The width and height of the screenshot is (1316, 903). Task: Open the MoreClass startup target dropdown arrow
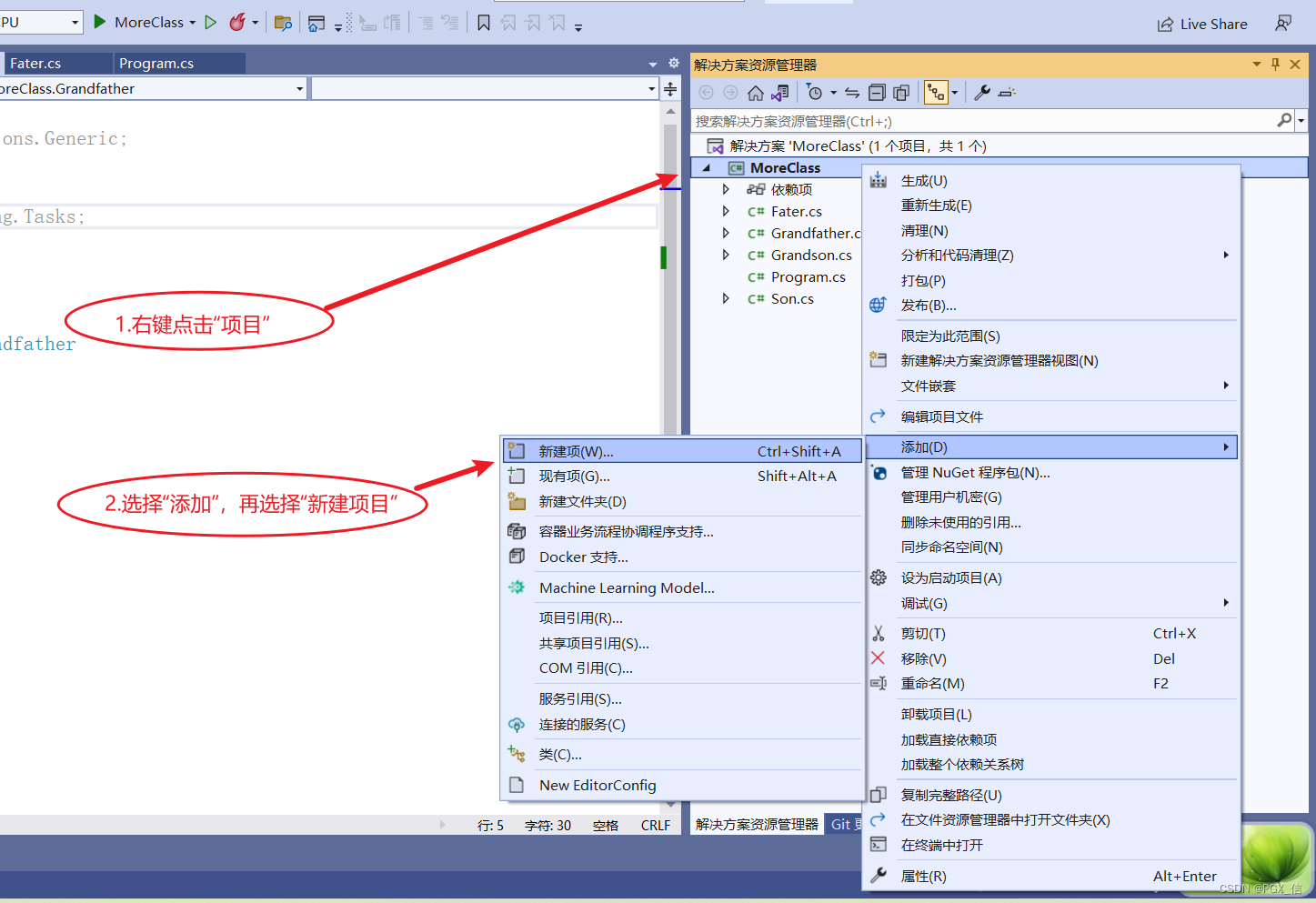pos(192,23)
